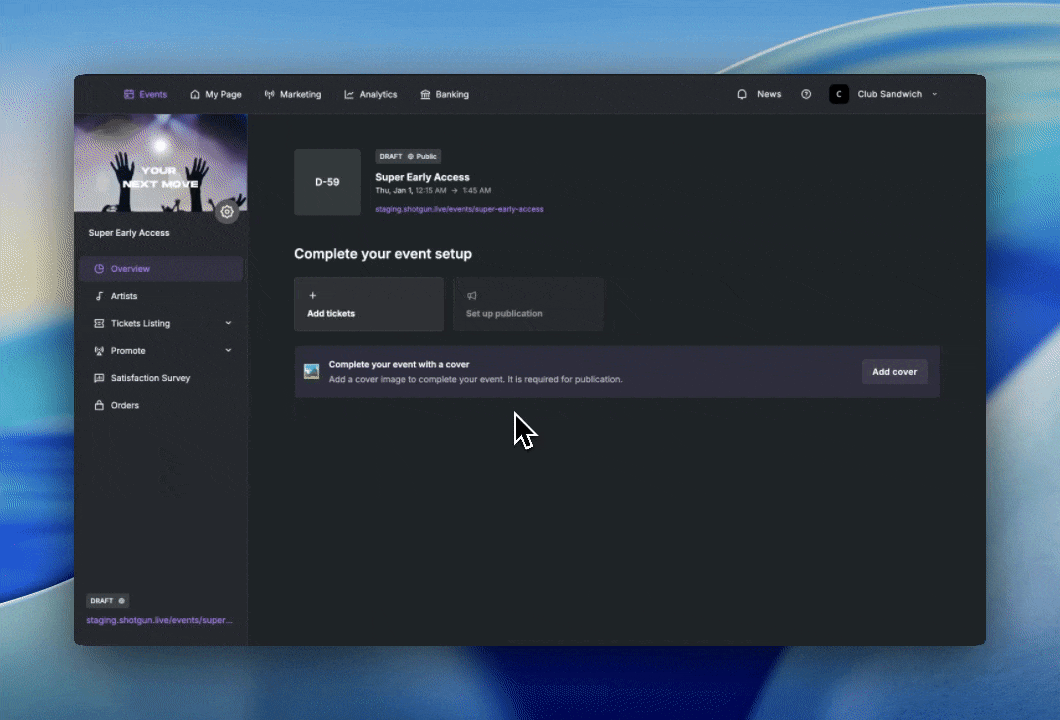Click the megaphone icon on Set up publication
Screen dimensions: 1060x720
coord(472,295)
